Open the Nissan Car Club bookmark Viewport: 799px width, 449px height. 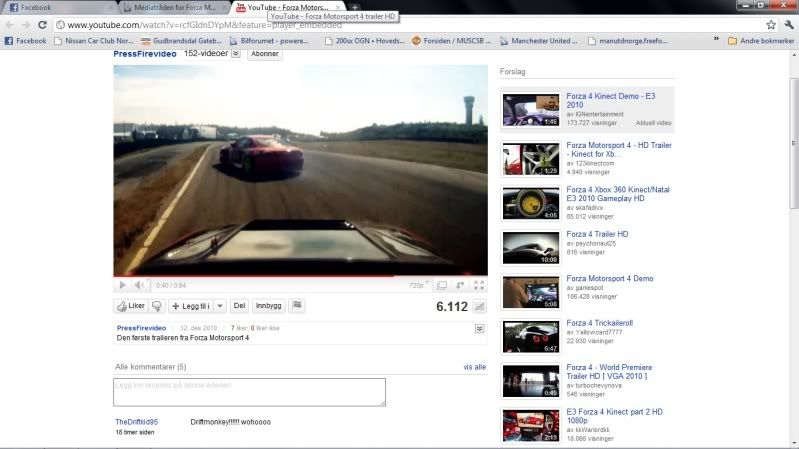(94, 41)
